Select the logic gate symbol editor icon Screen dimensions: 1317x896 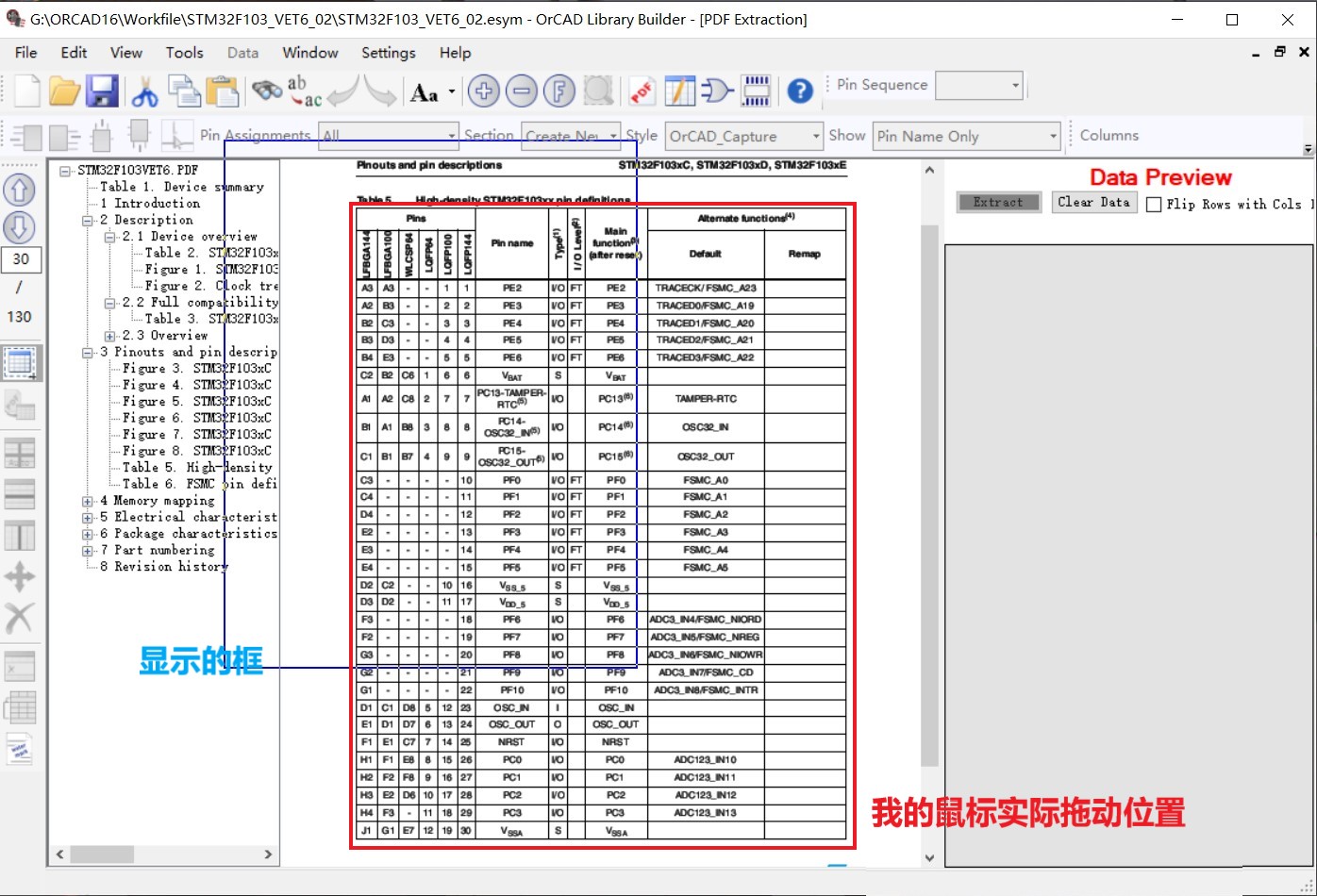pos(716,91)
